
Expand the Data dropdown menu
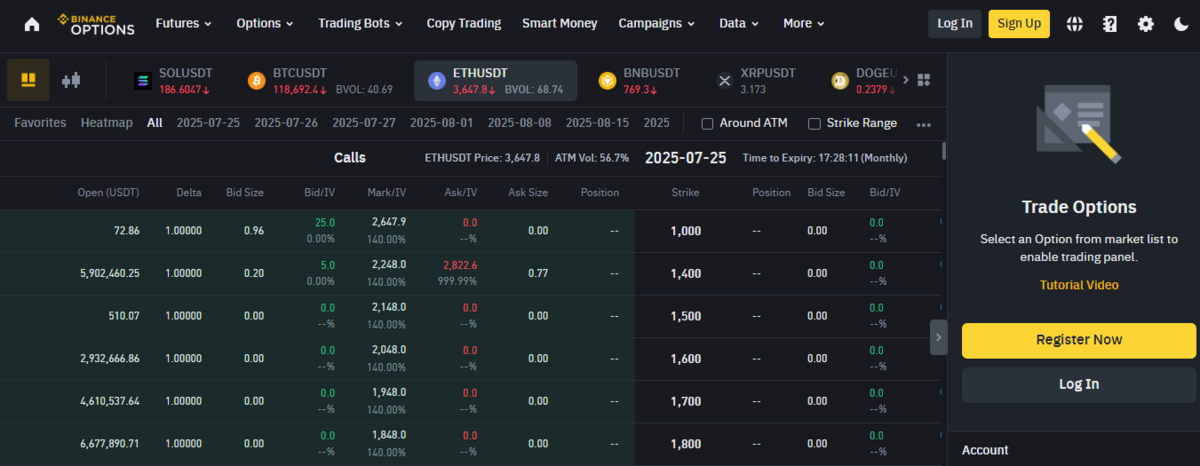tap(739, 23)
